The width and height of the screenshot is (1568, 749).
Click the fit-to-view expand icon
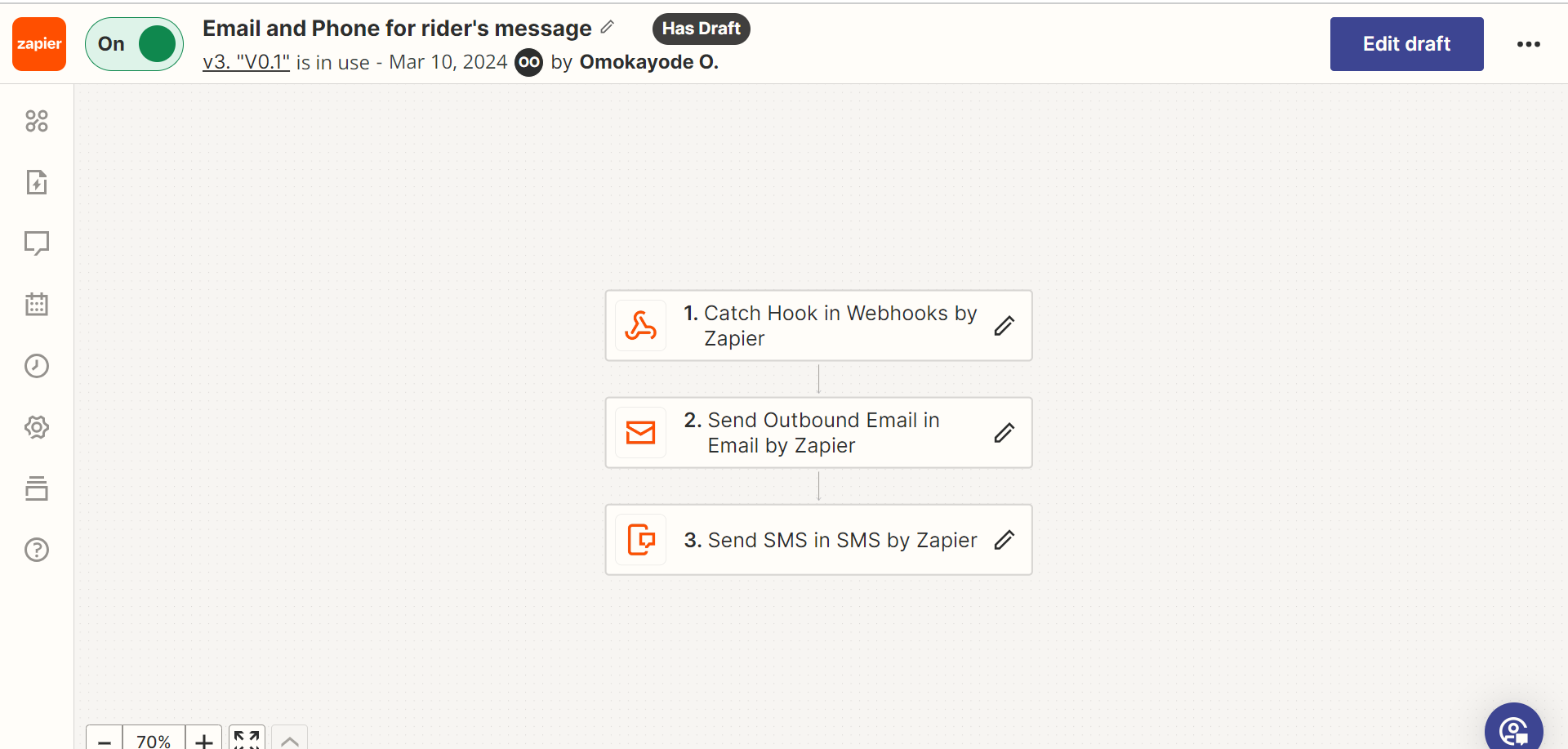click(x=247, y=739)
